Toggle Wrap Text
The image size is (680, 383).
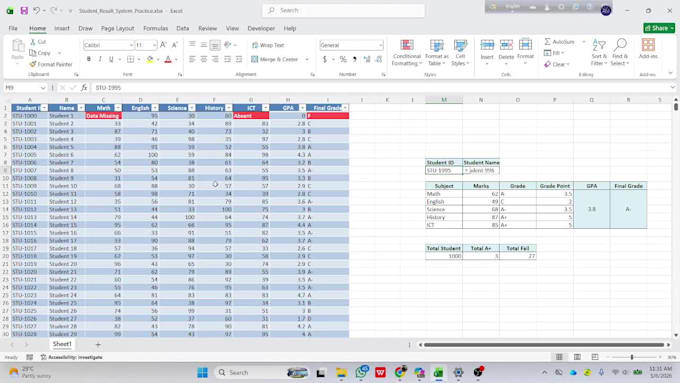[x=268, y=45]
